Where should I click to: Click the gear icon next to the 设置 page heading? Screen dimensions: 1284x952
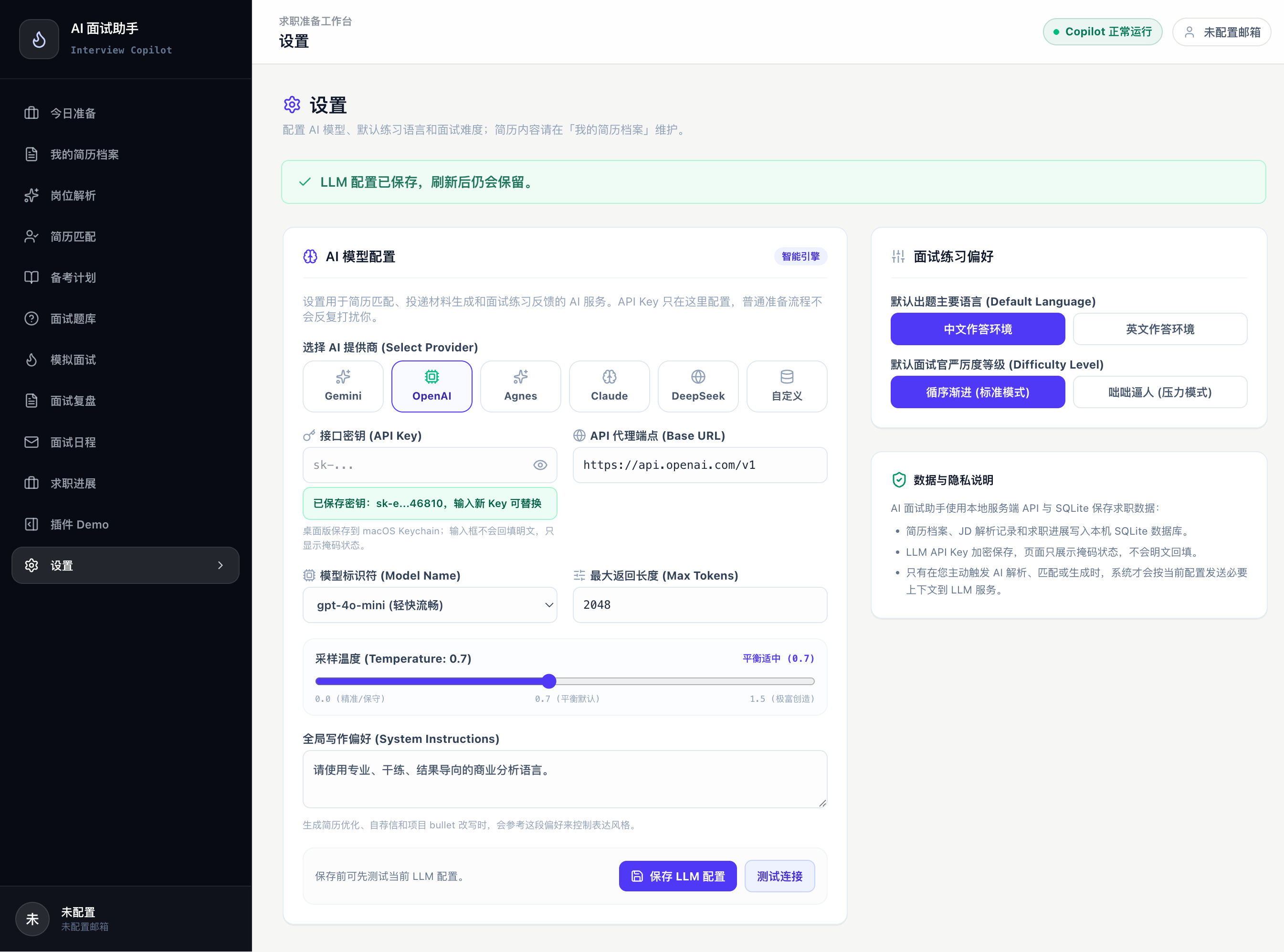(x=292, y=104)
